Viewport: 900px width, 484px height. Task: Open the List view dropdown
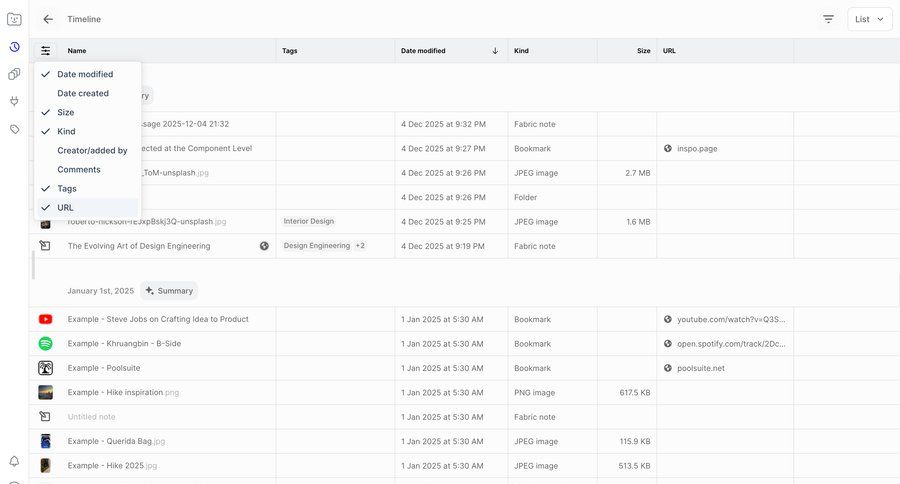pos(870,19)
